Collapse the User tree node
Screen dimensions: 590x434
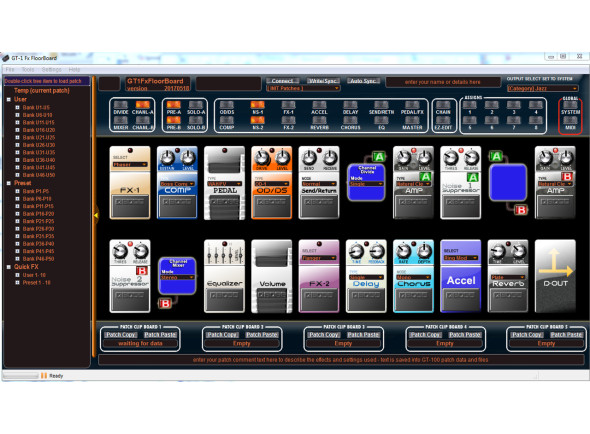[9, 100]
